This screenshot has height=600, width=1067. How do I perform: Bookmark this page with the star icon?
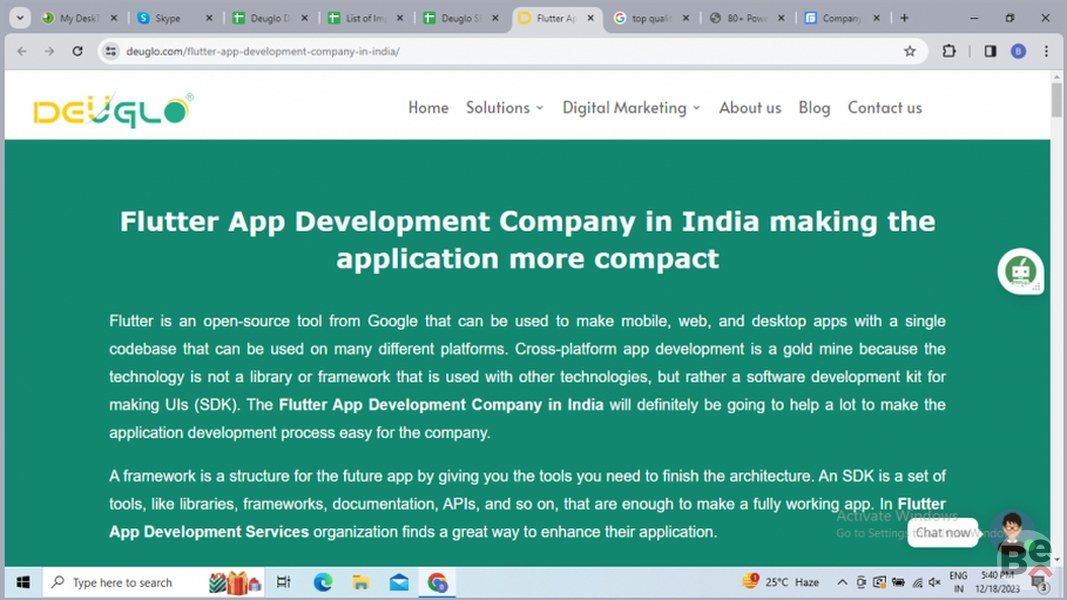909,51
